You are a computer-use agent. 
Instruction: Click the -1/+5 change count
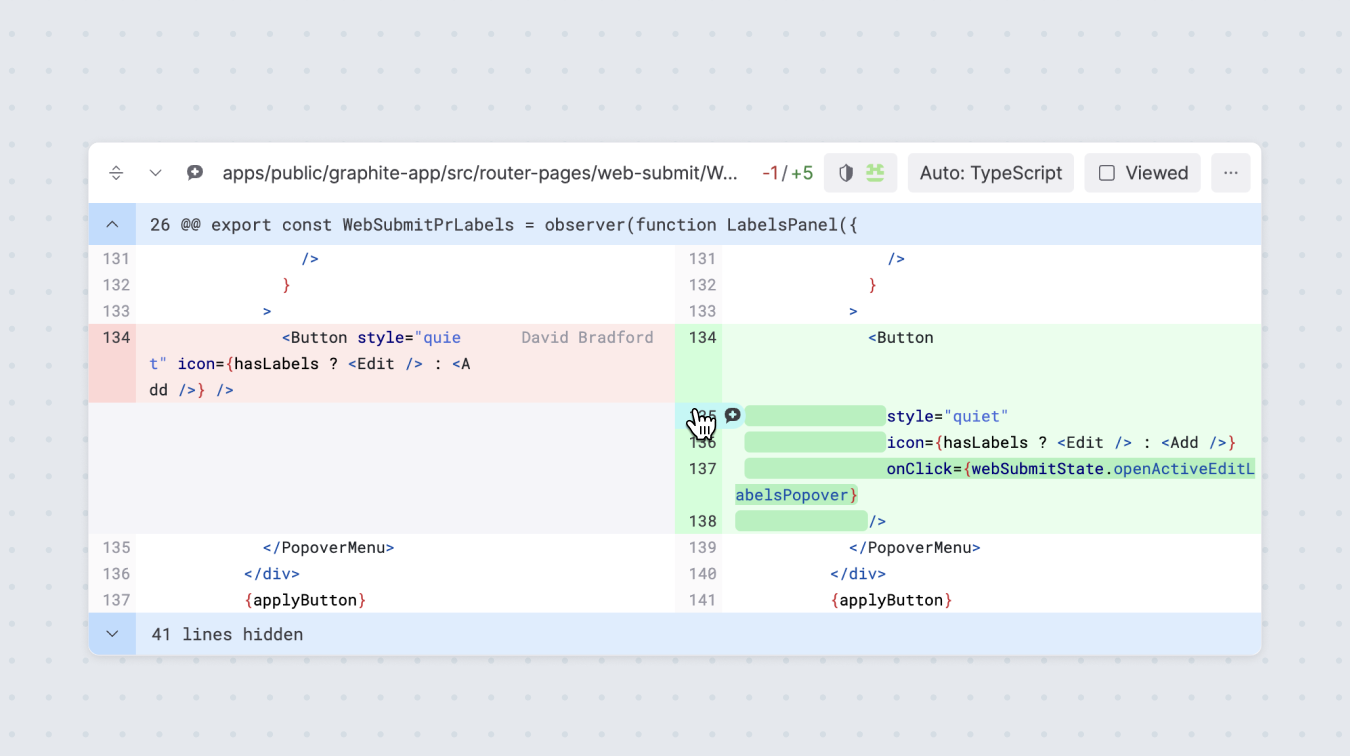click(x=787, y=173)
